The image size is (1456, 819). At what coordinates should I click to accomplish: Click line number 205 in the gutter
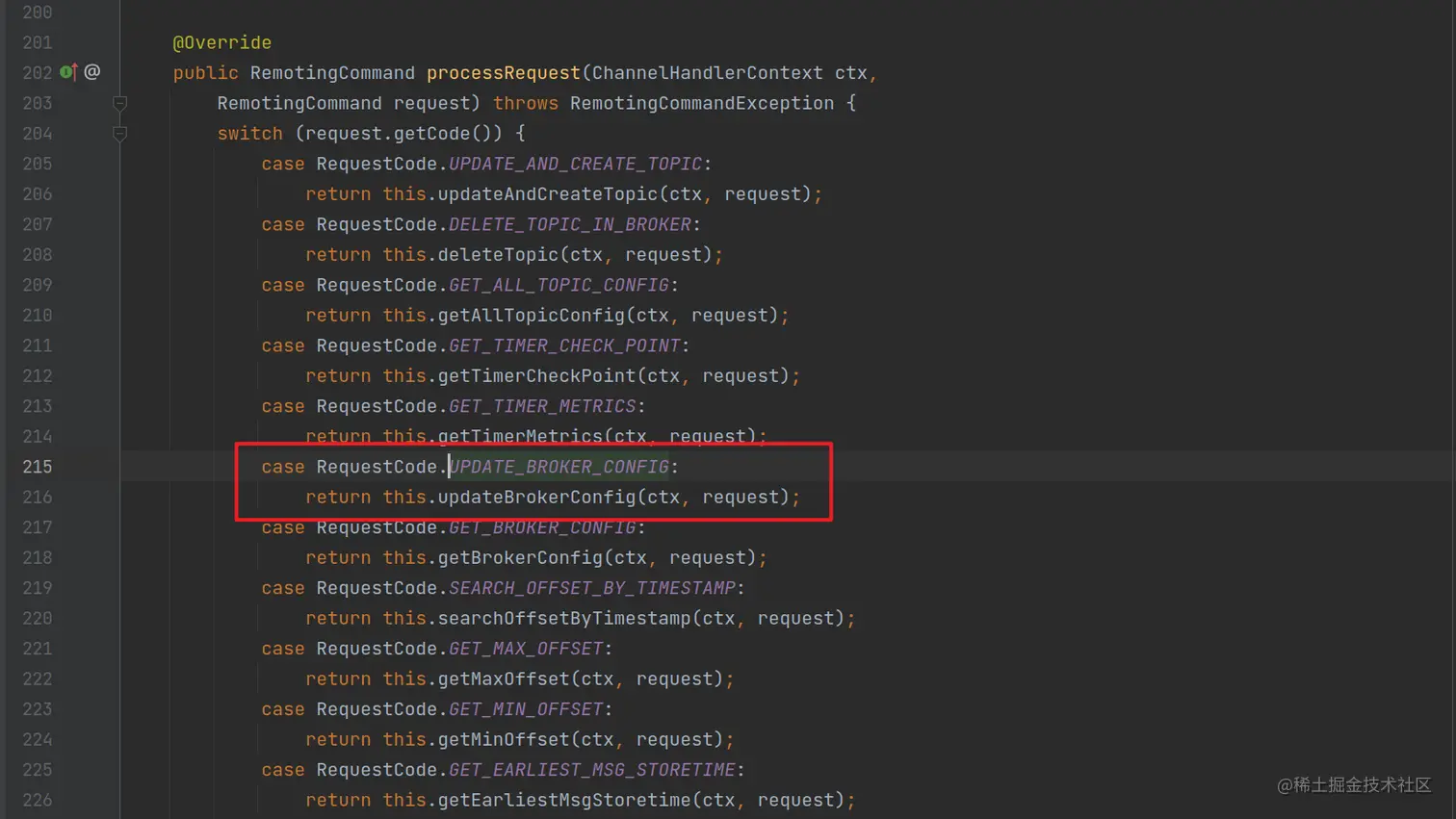click(37, 164)
